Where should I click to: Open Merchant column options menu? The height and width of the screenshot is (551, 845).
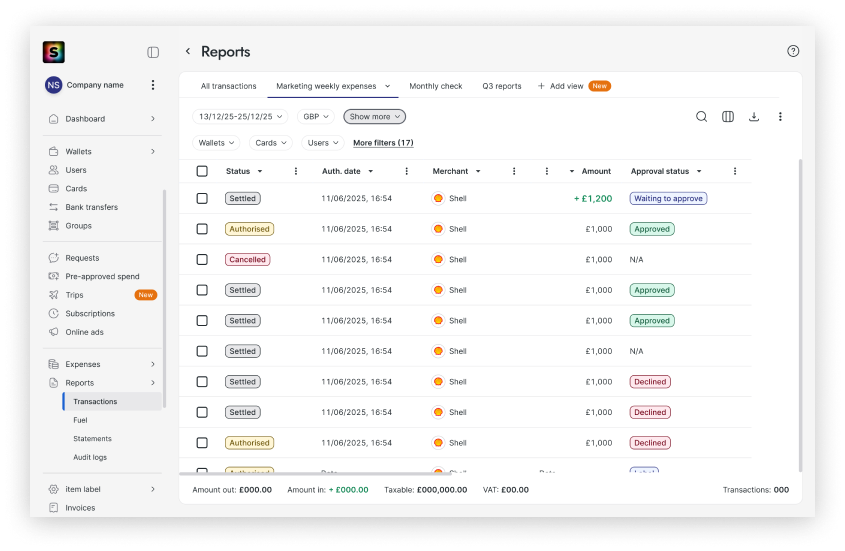[514, 171]
